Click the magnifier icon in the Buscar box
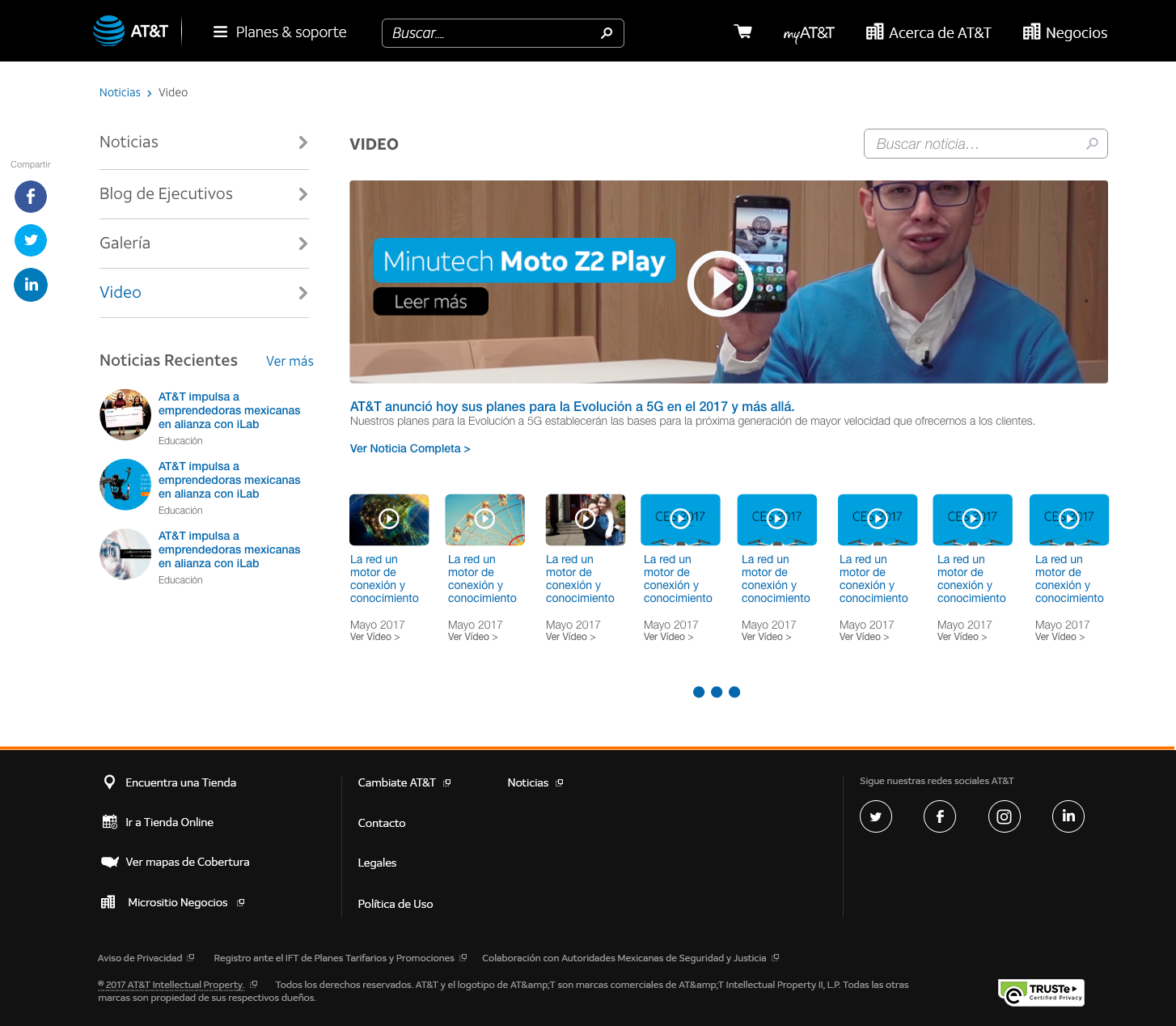This screenshot has height=1026, width=1176. point(607,33)
